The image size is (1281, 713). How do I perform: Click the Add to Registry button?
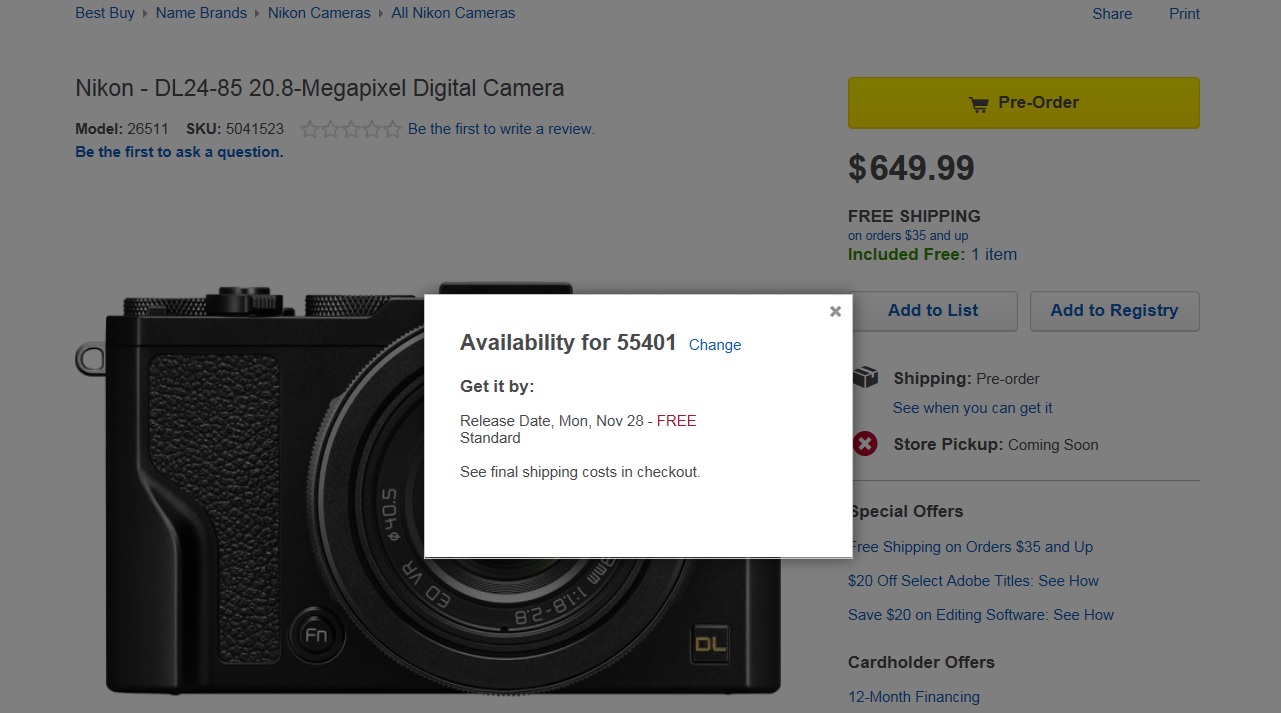tap(1114, 311)
